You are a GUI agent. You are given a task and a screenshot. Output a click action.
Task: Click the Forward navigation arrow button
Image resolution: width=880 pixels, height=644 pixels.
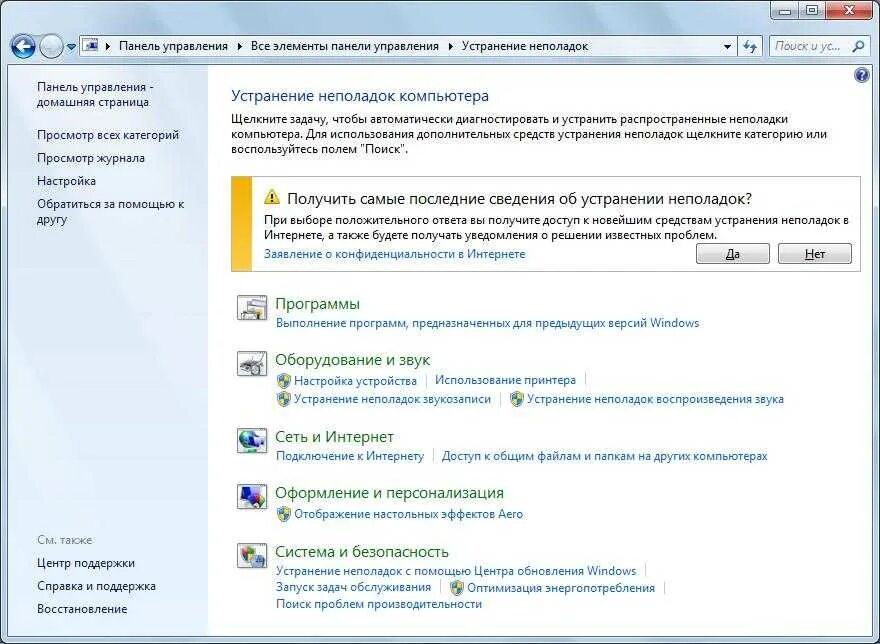pyautogui.click(x=51, y=47)
